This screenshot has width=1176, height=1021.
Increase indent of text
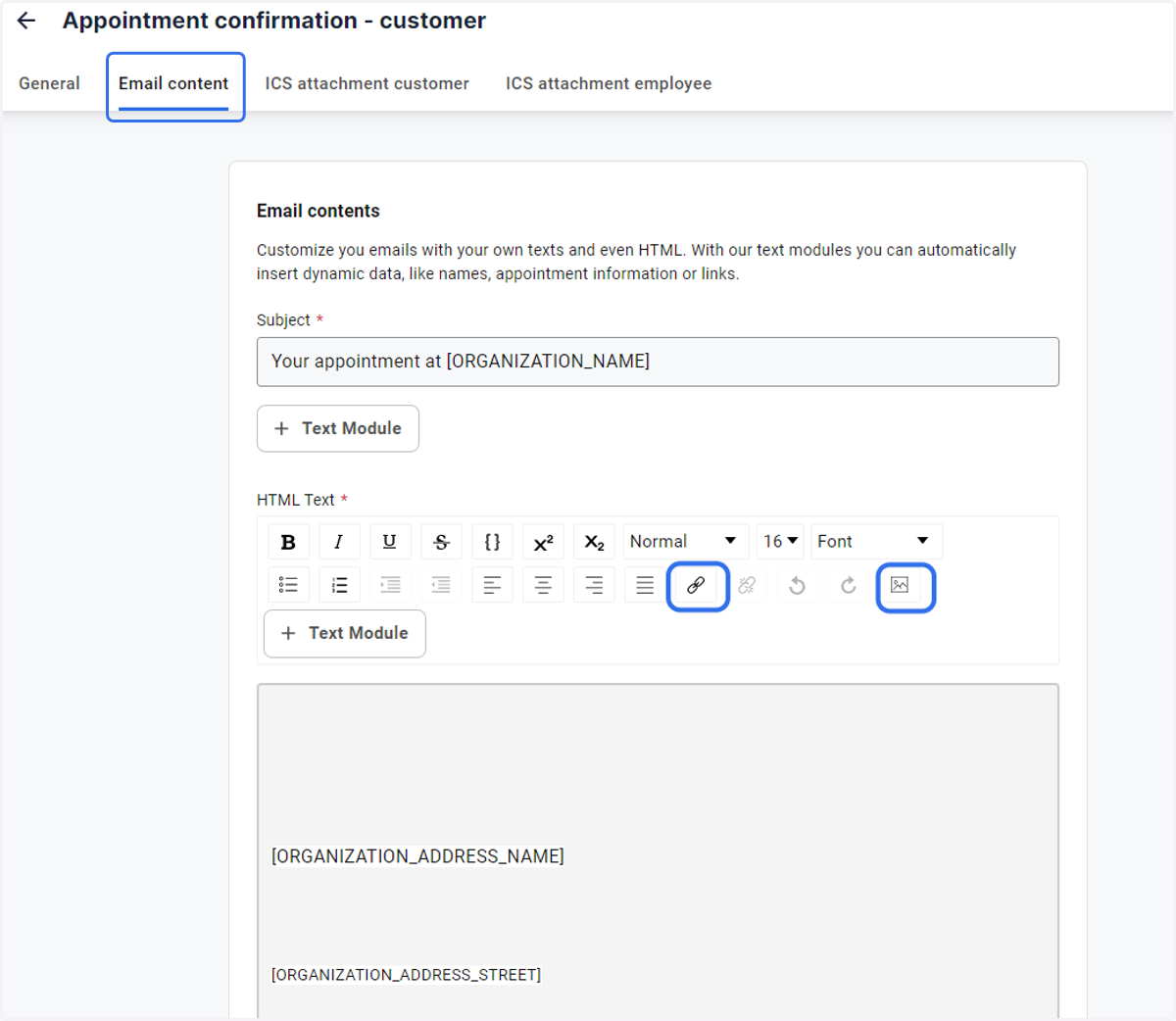[x=390, y=585]
